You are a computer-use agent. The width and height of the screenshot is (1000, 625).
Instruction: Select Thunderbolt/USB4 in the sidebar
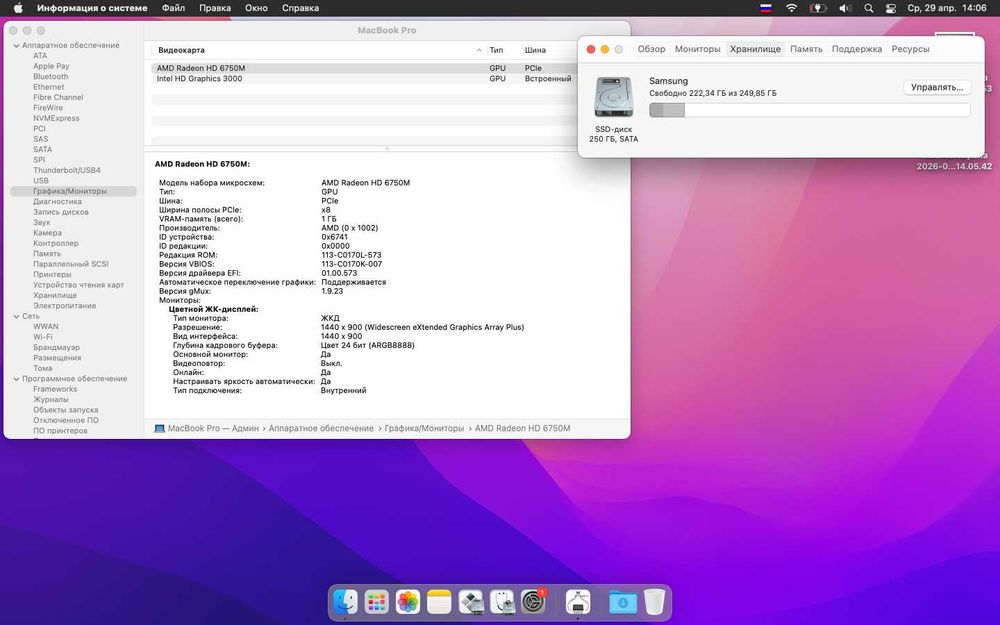coord(67,170)
